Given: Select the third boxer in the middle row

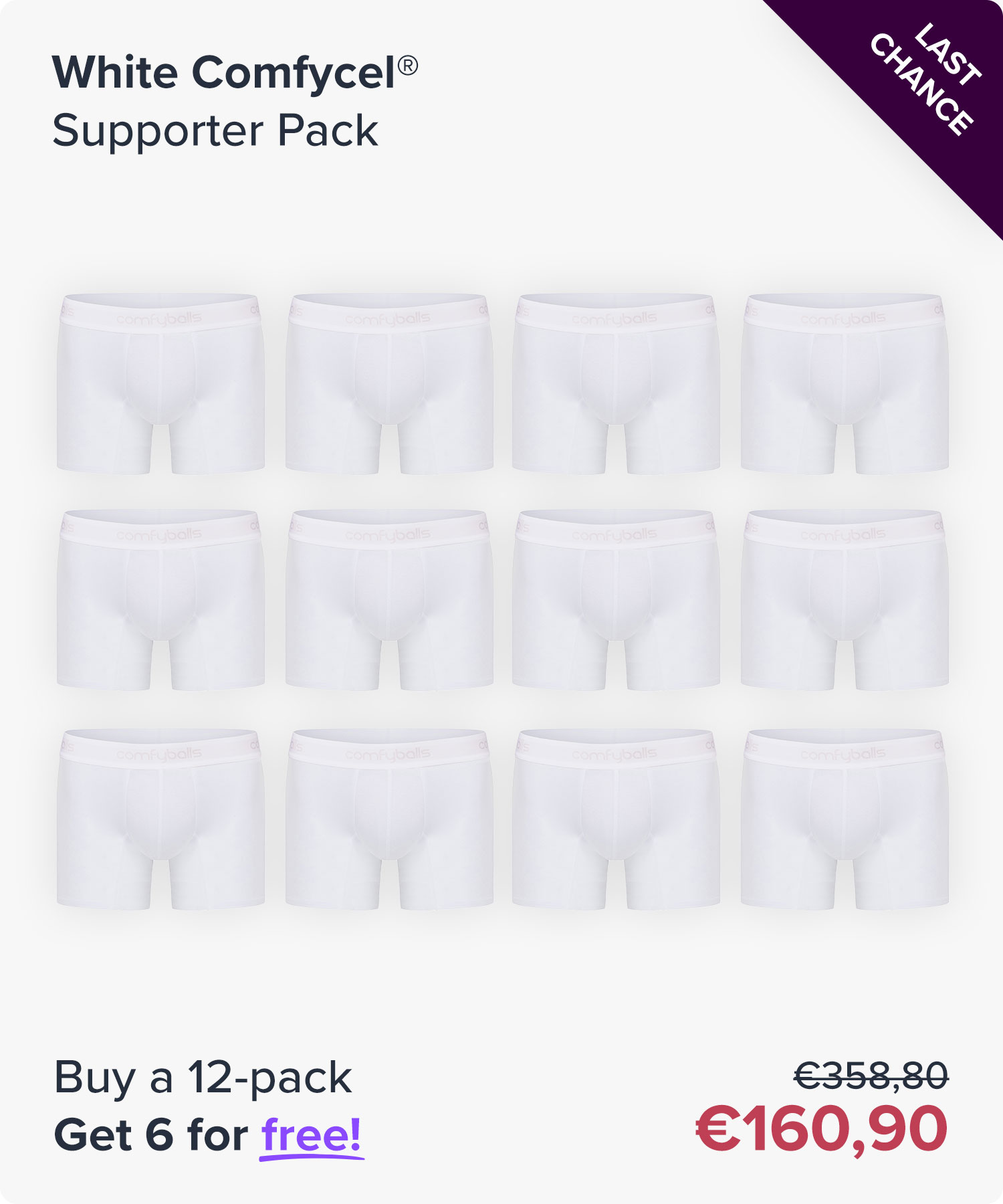Looking at the screenshot, I should coord(616,600).
